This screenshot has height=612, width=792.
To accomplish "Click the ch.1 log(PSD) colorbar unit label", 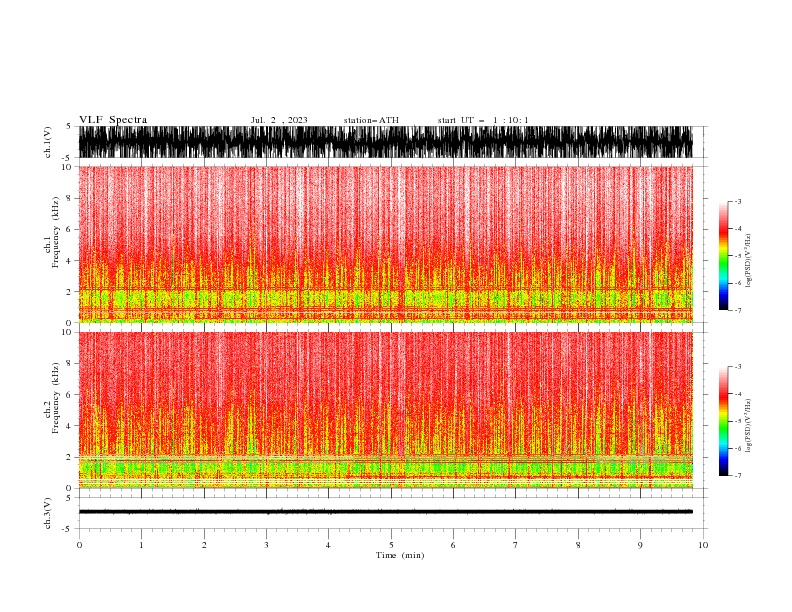I will point(748,261).
